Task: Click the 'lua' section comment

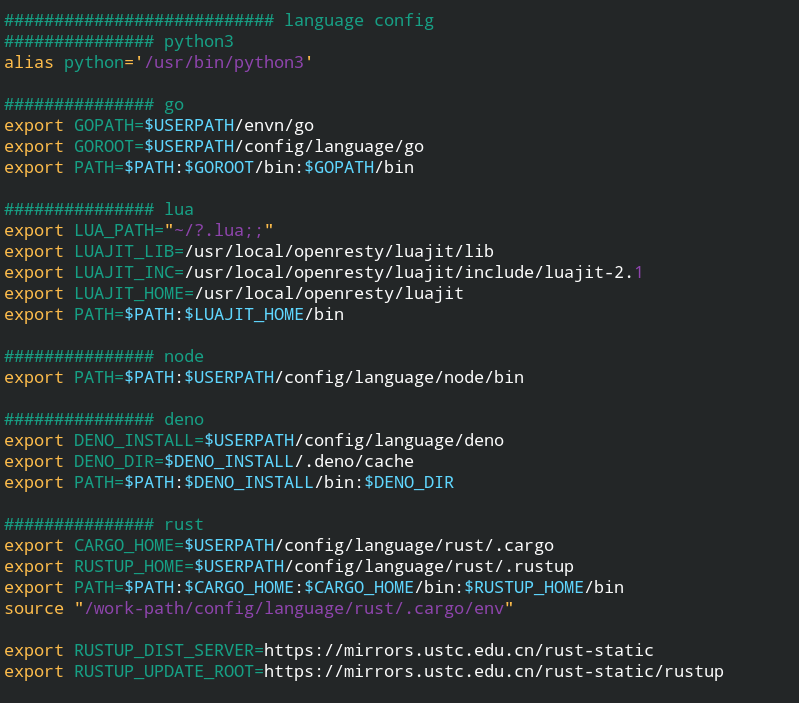Action: pos(99,210)
